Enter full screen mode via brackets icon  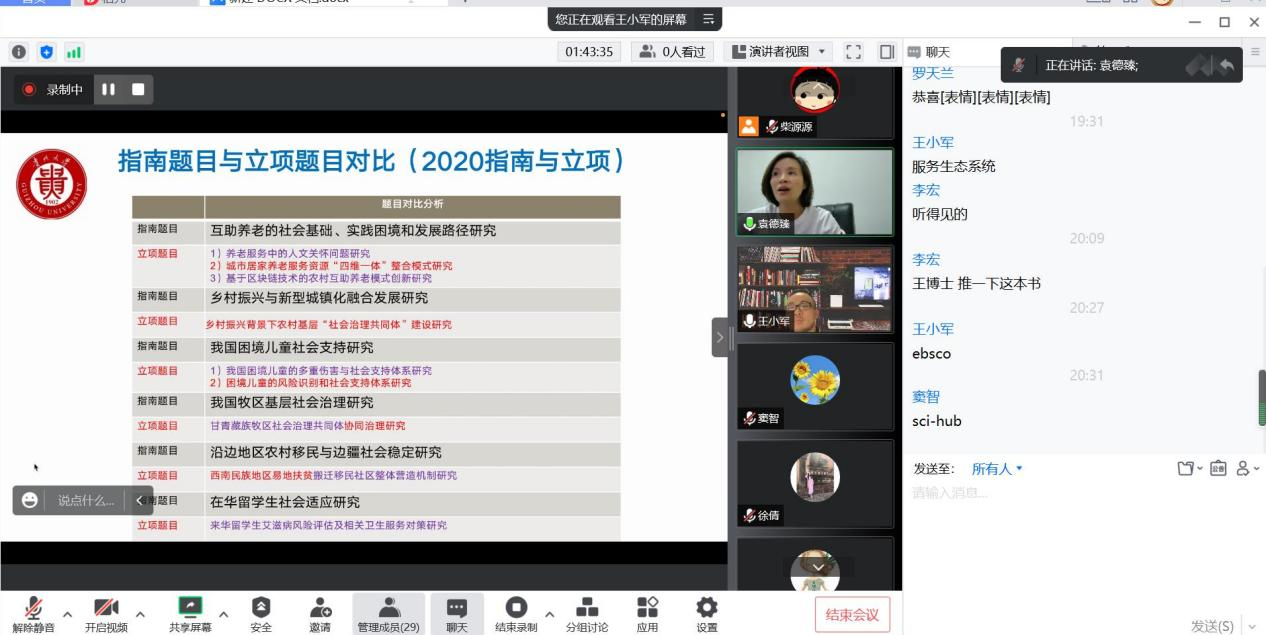[x=853, y=51]
